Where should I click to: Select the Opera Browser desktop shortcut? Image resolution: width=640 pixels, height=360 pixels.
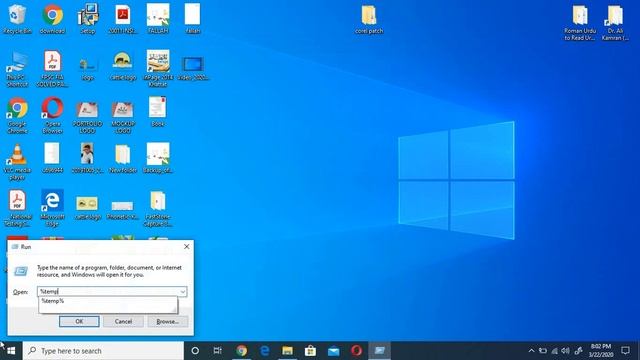[x=53, y=116]
